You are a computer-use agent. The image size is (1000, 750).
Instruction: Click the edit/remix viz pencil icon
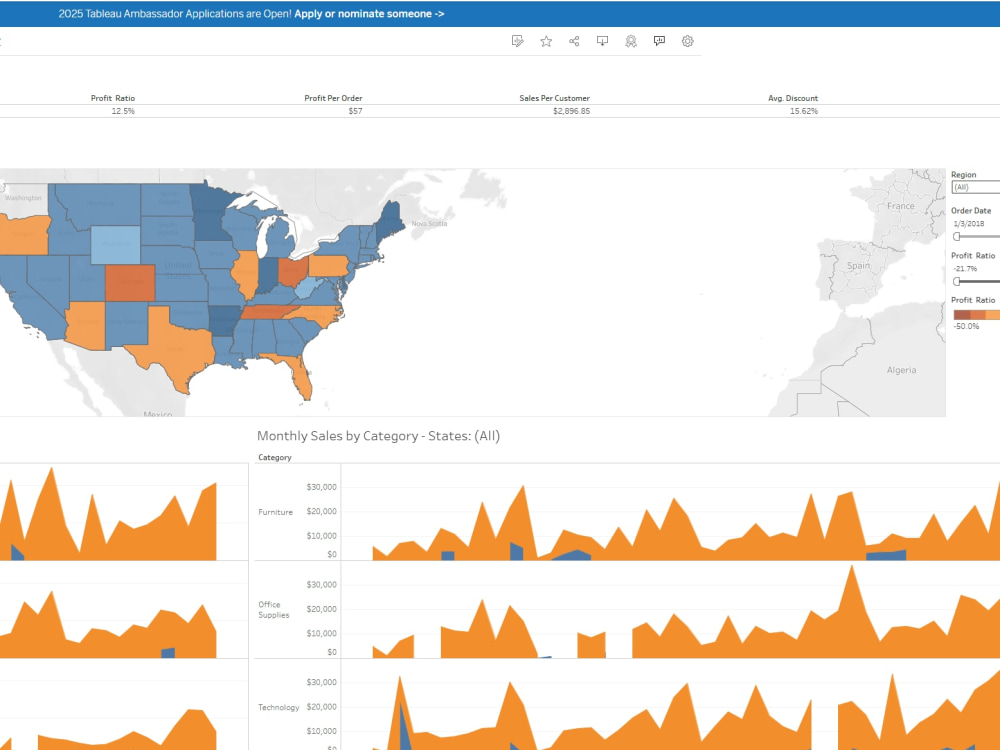(517, 41)
